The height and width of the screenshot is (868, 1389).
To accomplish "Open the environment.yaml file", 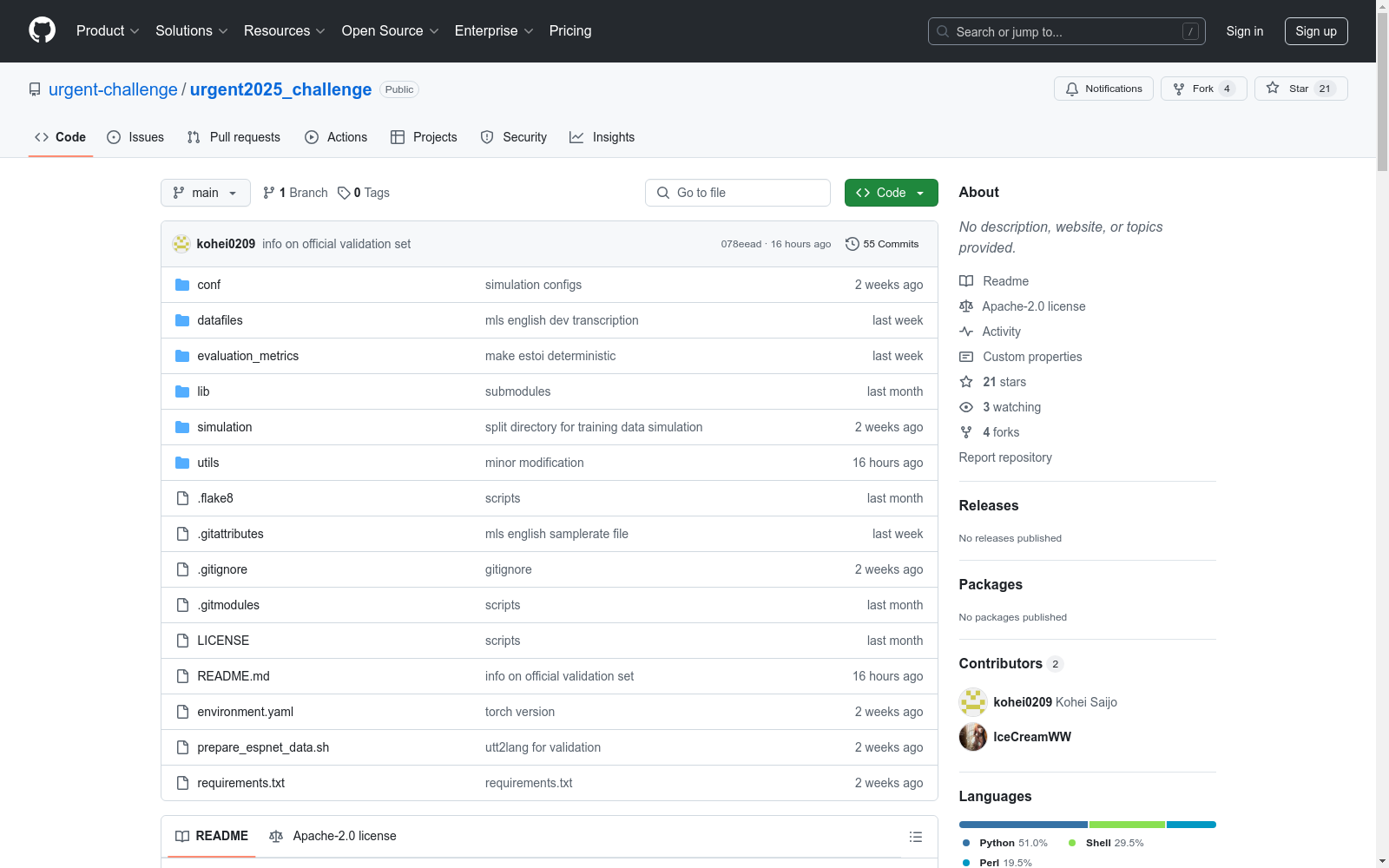I will click(x=246, y=712).
